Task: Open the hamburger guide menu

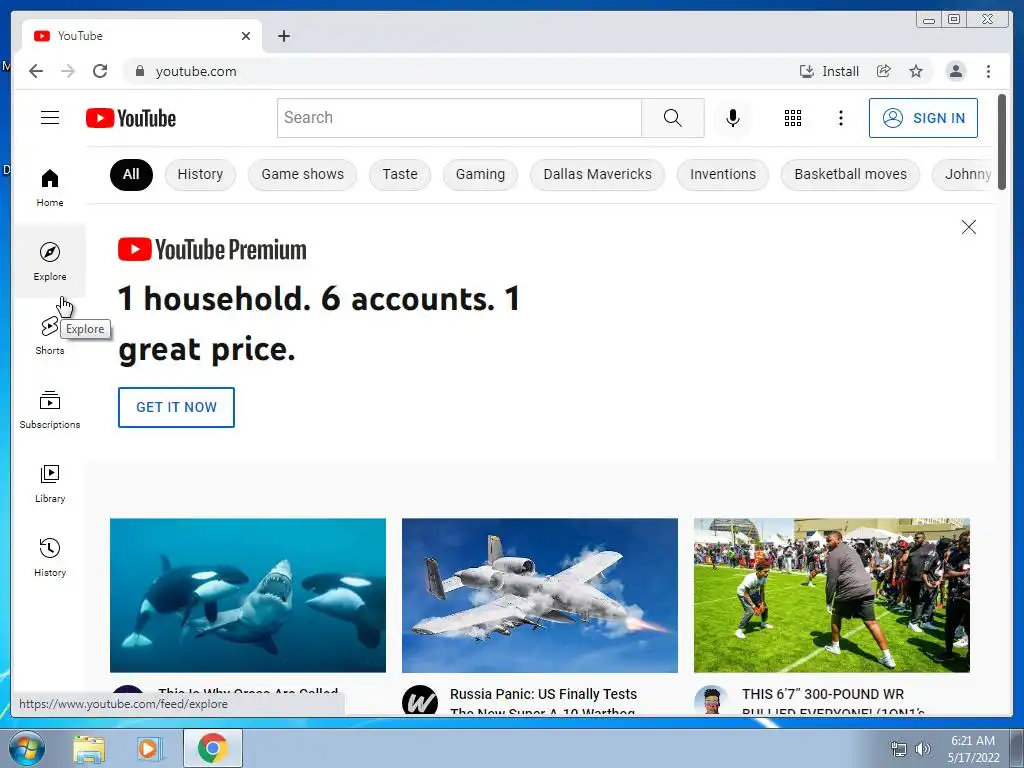Action: click(x=50, y=118)
